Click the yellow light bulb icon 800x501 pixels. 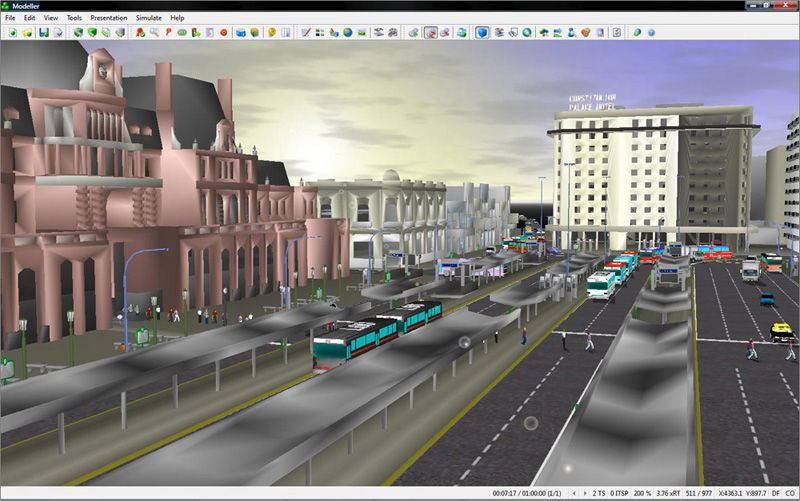[x=271, y=33]
